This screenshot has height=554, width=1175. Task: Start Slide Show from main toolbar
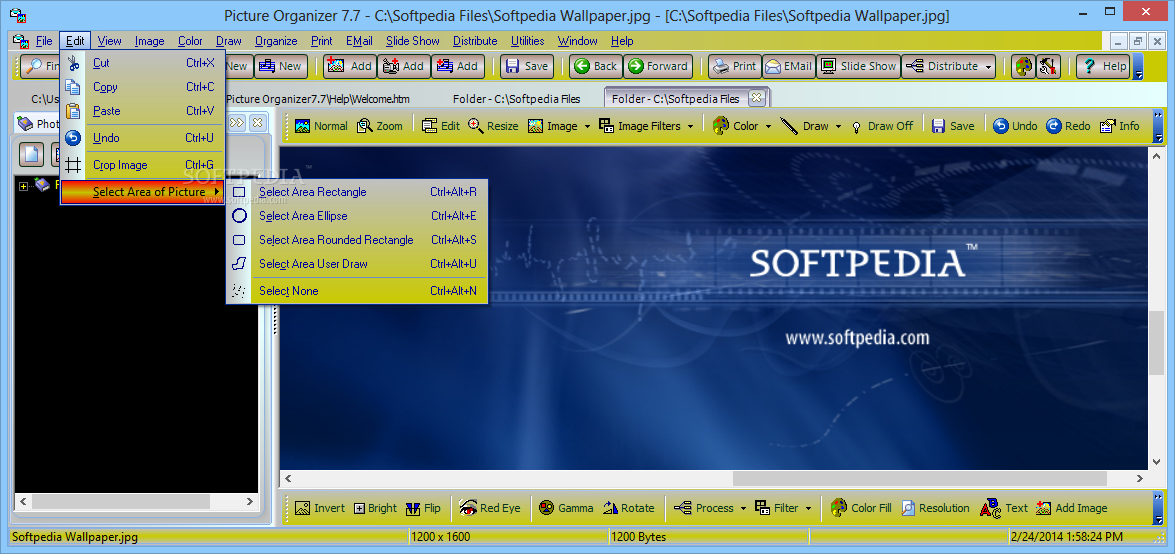pyautogui.click(x=858, y=66)
